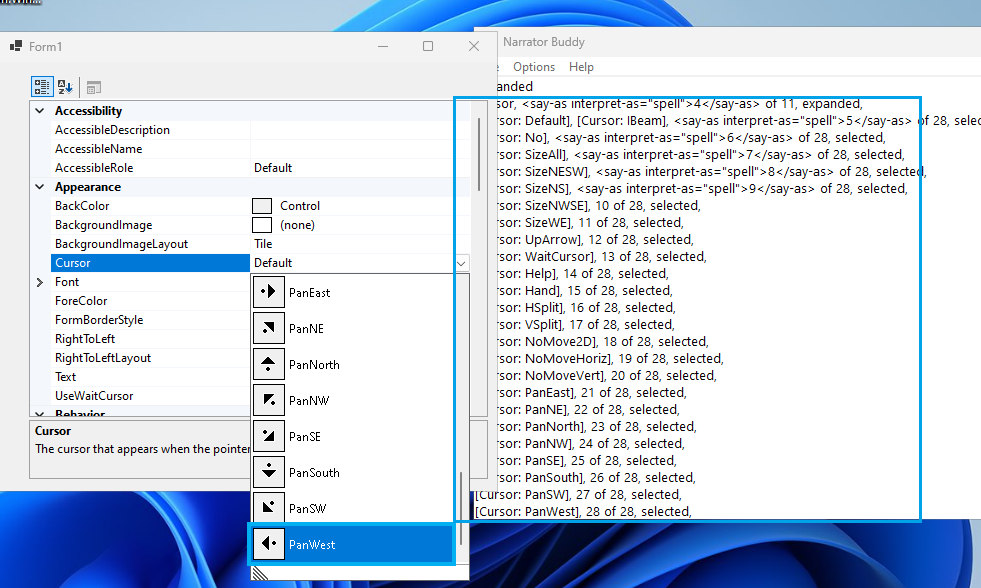
Task: Select the PanSW cursor option
Action: [310, 508]
